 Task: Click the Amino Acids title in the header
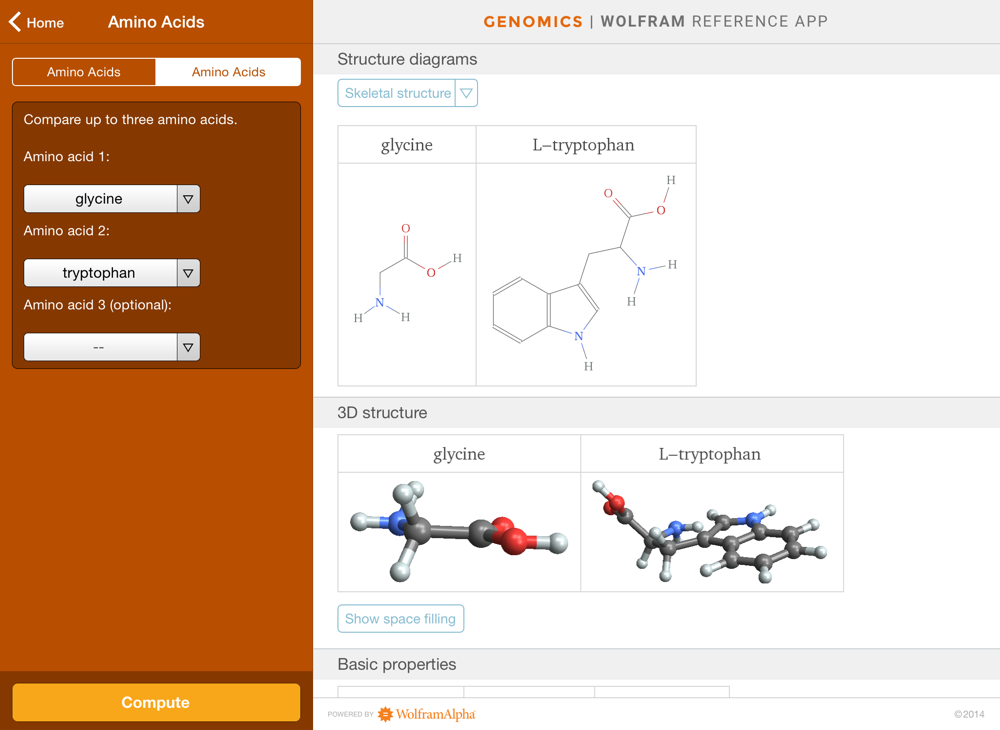(x=156, y=22)
